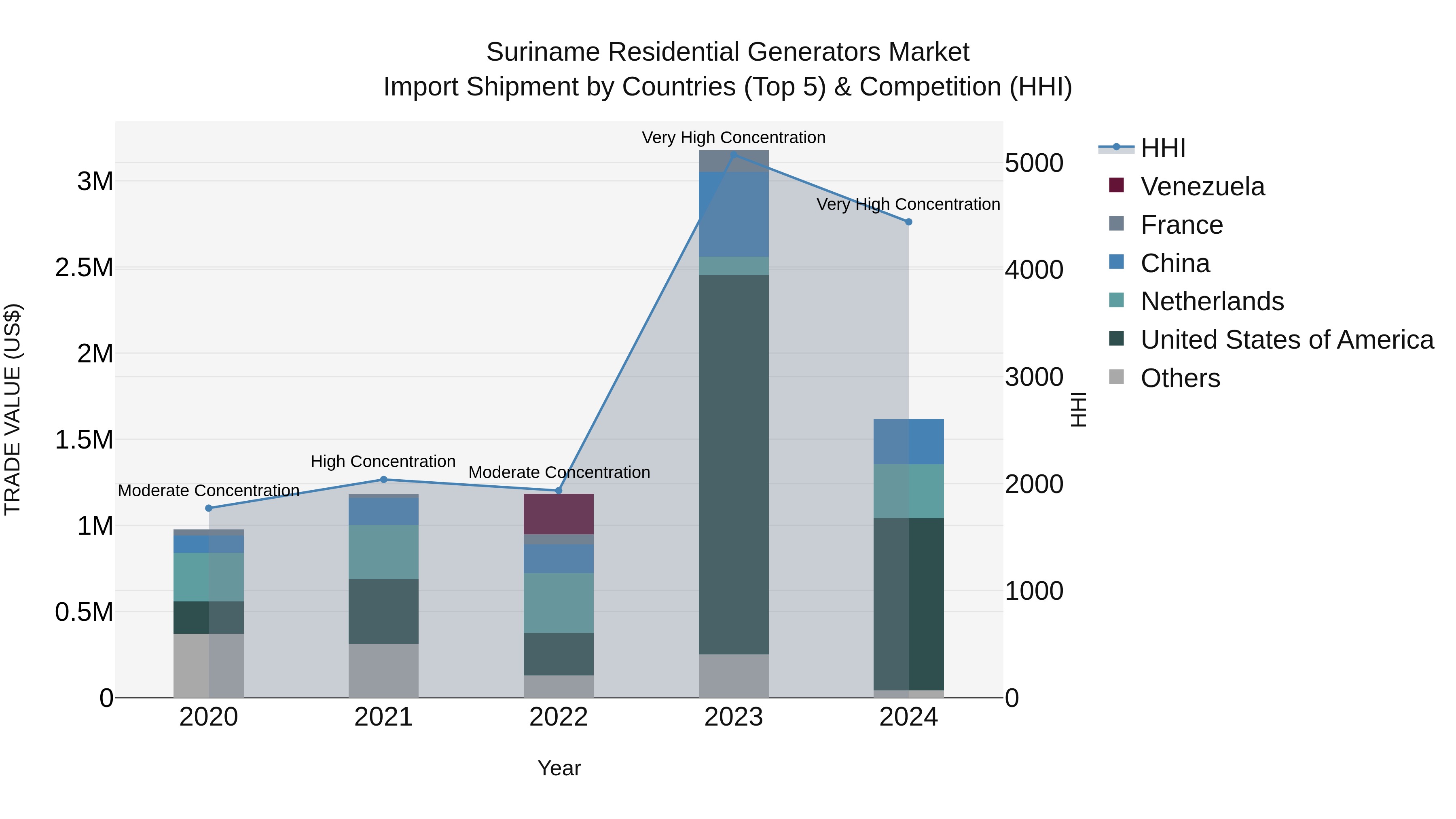1456x819 pixels.
Task: Click the 'Year' x-axis title
Action: (559, 769)
